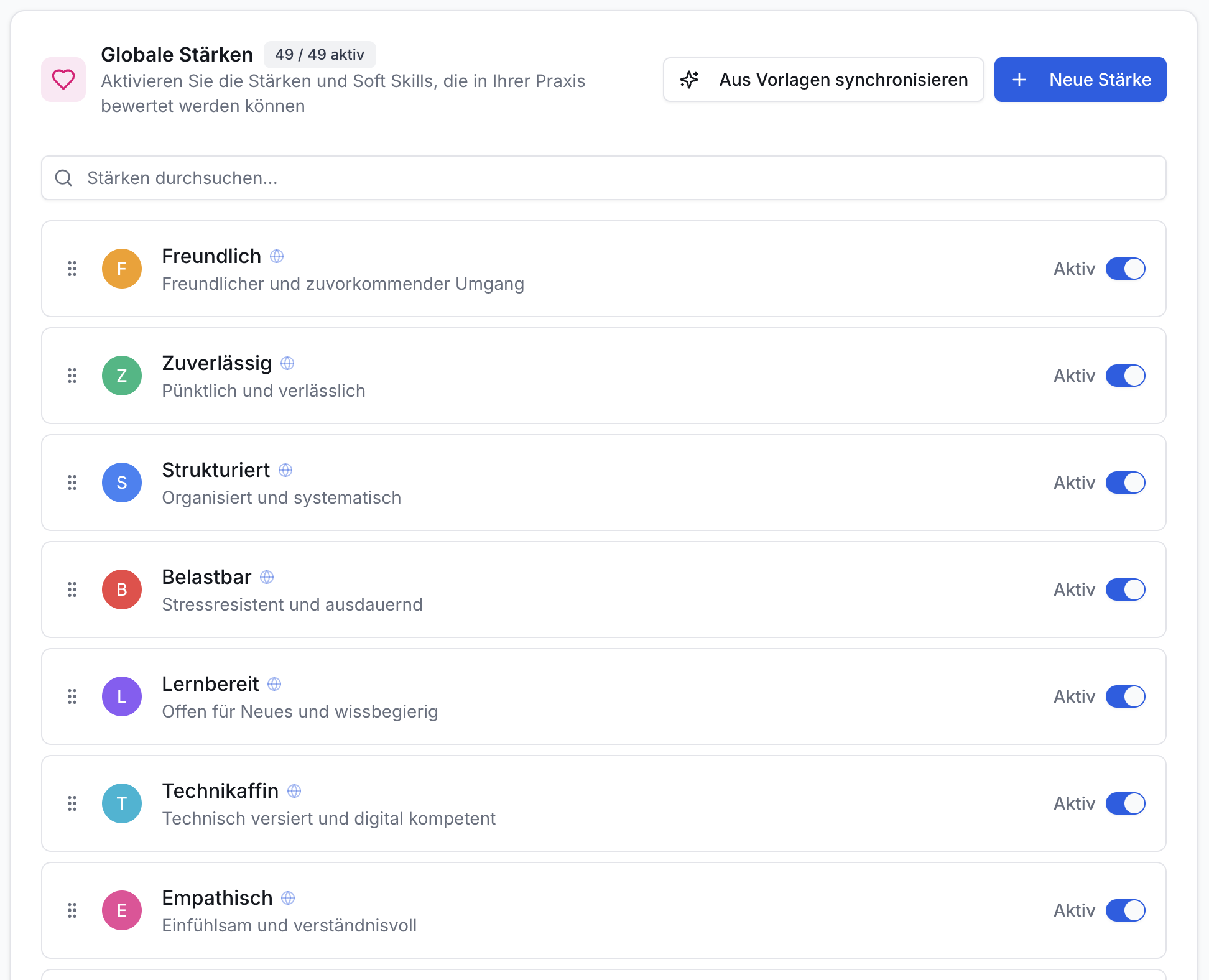Grab the drag handle of the Freundlich row

pyautogui.click(x=72, y=269)
